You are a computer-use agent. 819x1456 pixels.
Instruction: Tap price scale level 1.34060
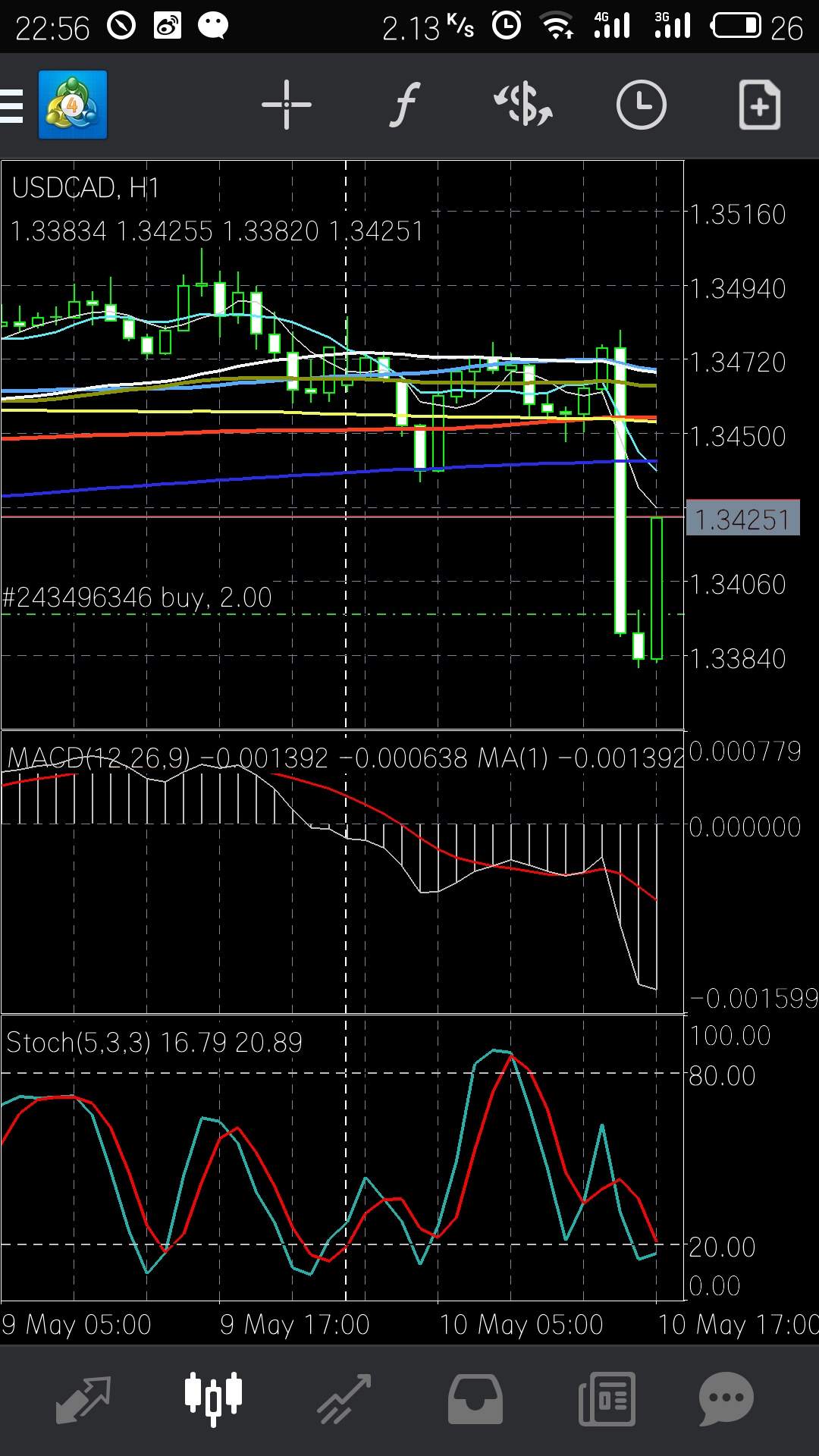coord(738,585)
